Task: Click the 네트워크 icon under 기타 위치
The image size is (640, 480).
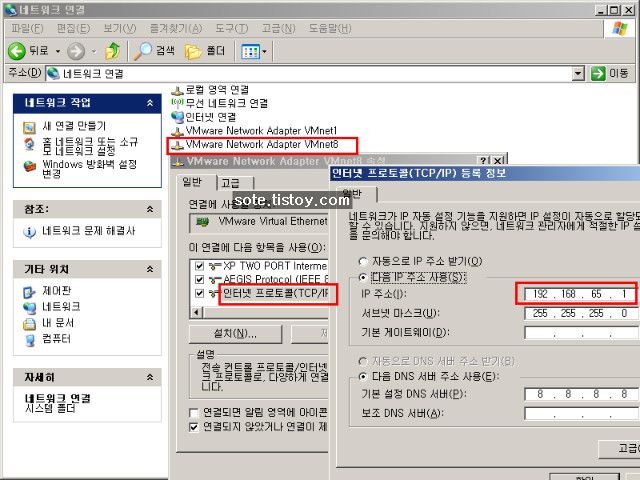Action: click(x=29, y=307)
